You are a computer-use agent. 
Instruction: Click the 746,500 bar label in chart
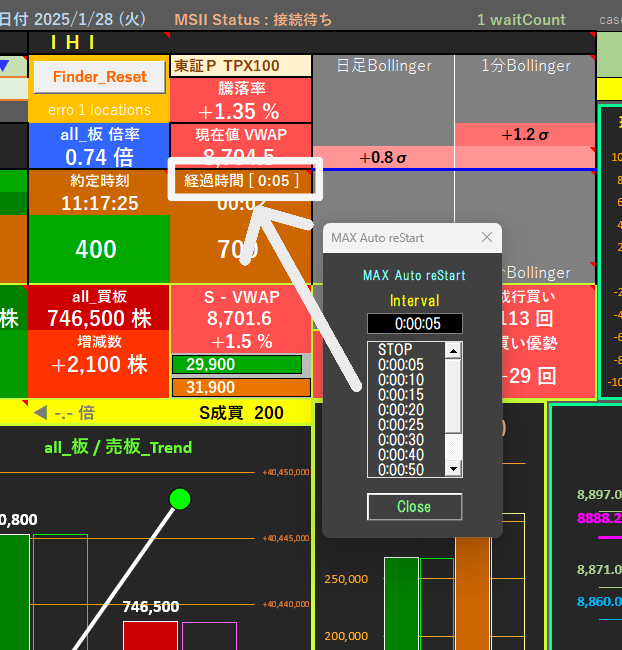(x=151, y=606)
